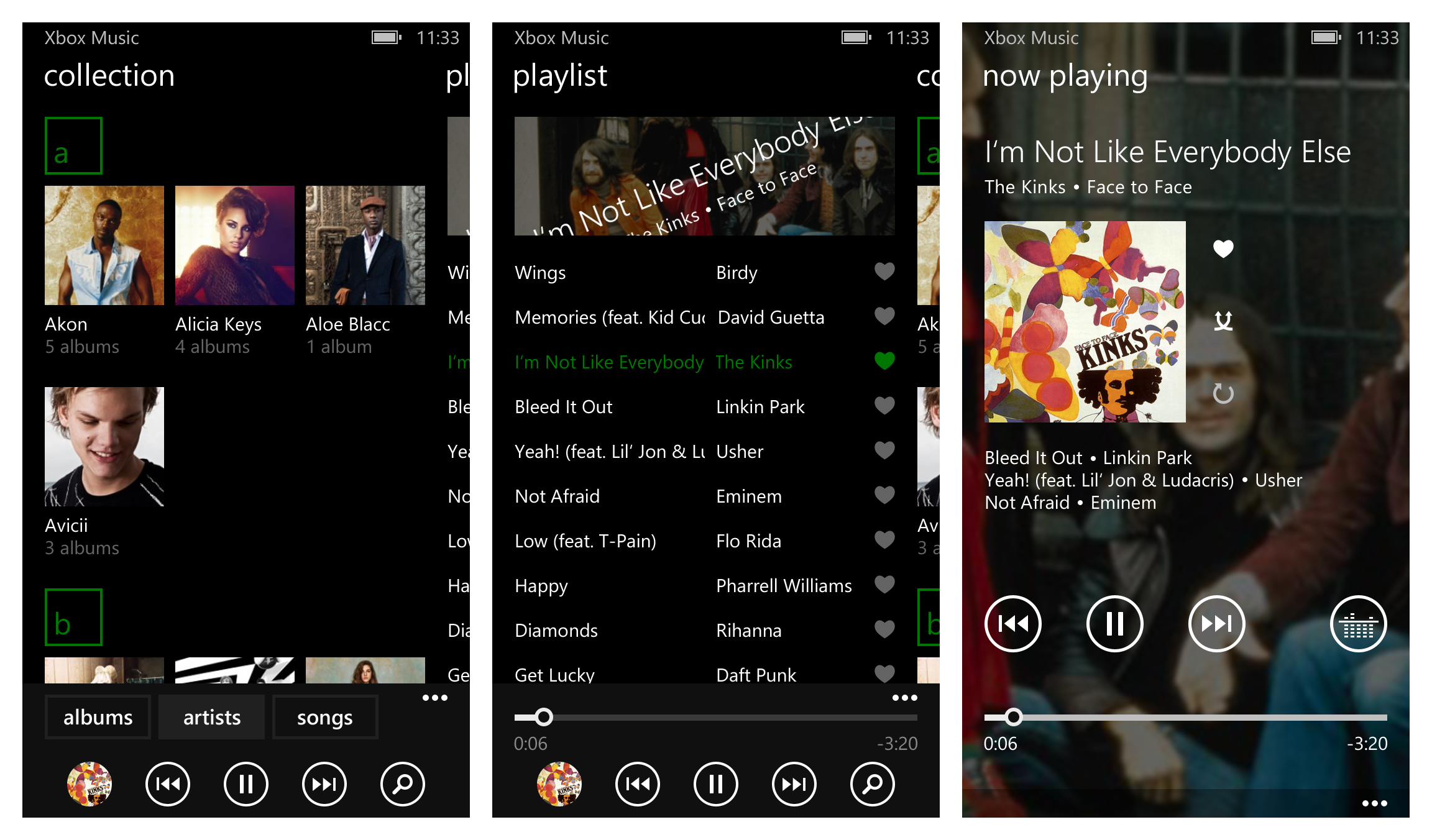1432x840 pixels.
Task: Expand the playlist app bar ellipsis menu
Action: coord(905,698)
